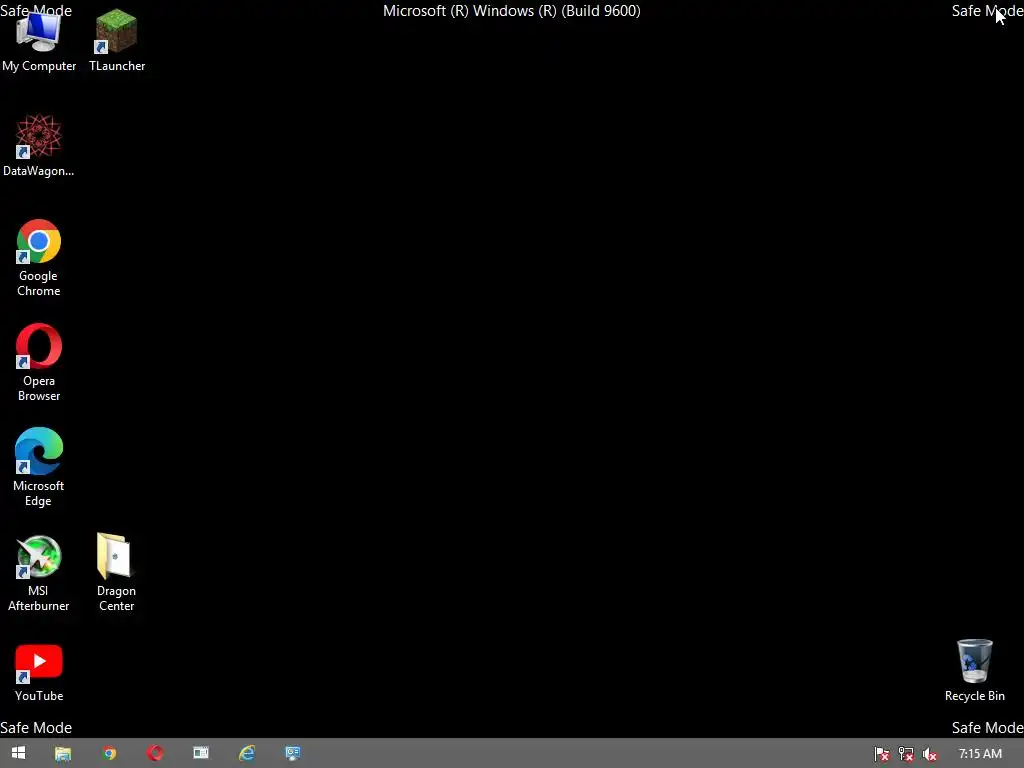The image size is (1024, 768).
Task: Select the MSI Afterburner desktop shortcut
Action: (x=39, y=573)
